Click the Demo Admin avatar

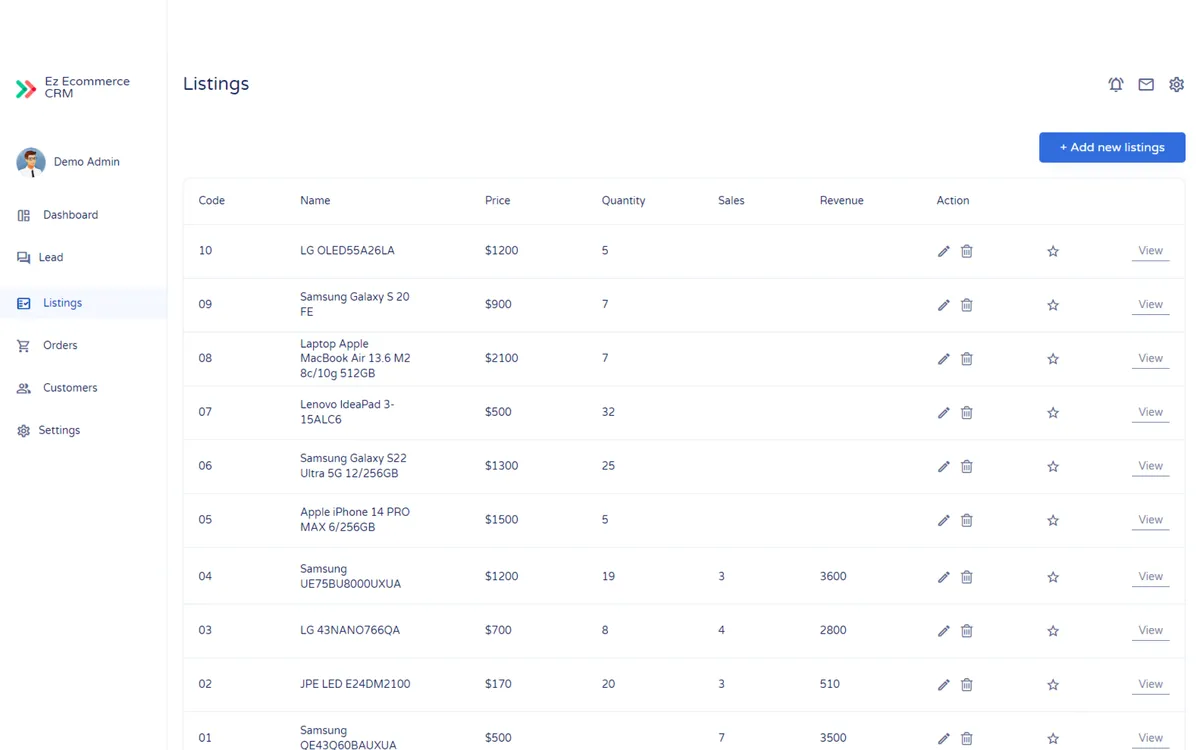[x=31, y=162]
